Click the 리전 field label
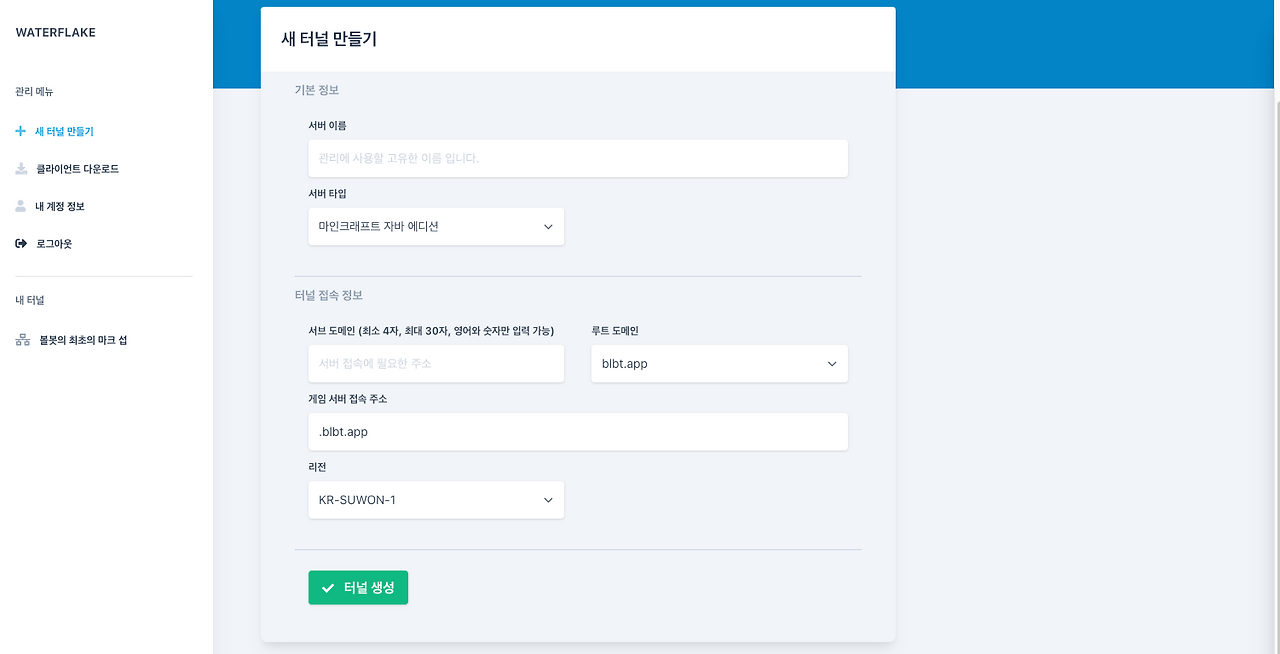Viewport: 1280px width, 654px height. 317,467
